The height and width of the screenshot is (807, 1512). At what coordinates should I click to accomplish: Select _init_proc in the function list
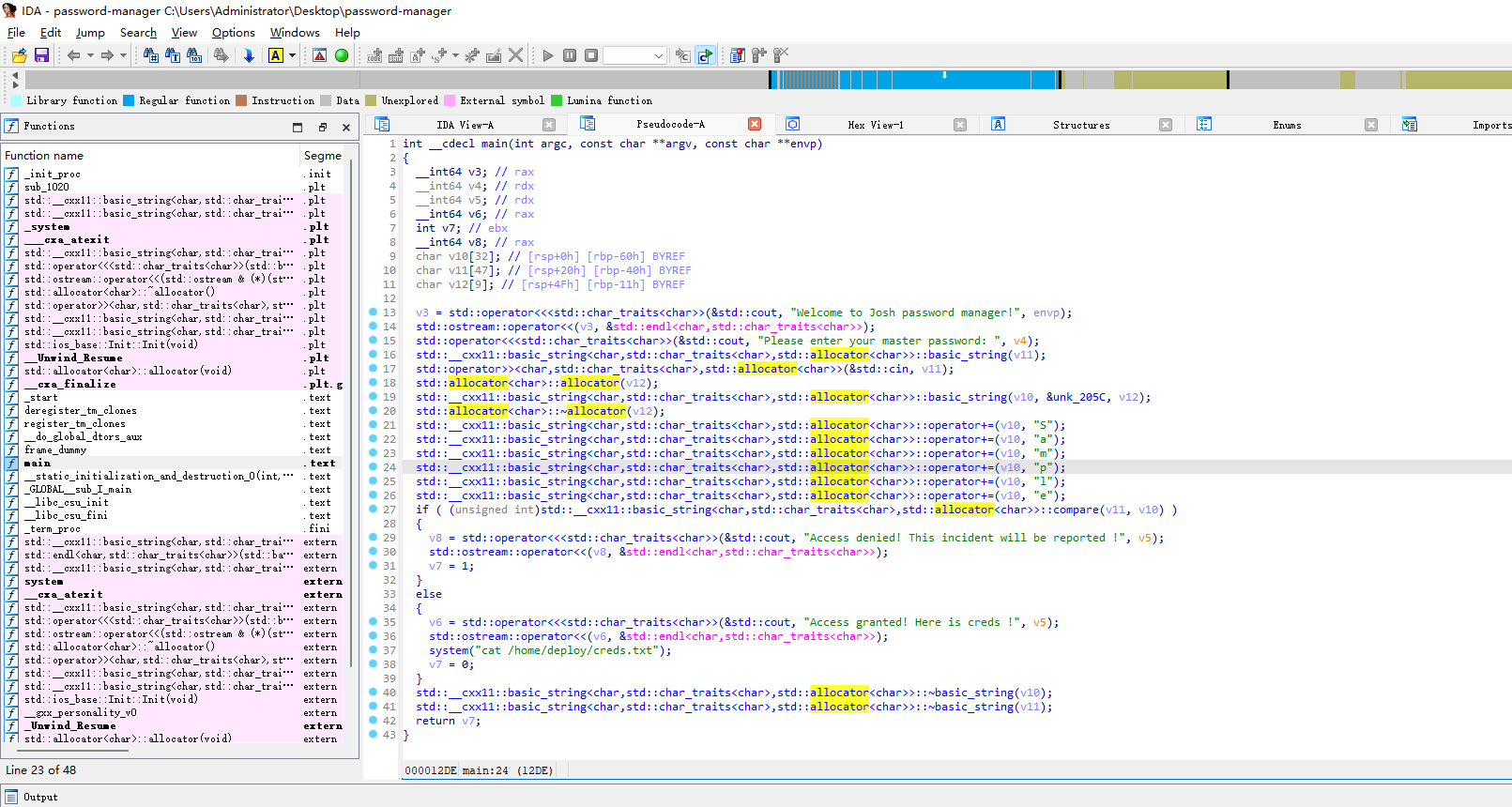(x=175, y=174)
